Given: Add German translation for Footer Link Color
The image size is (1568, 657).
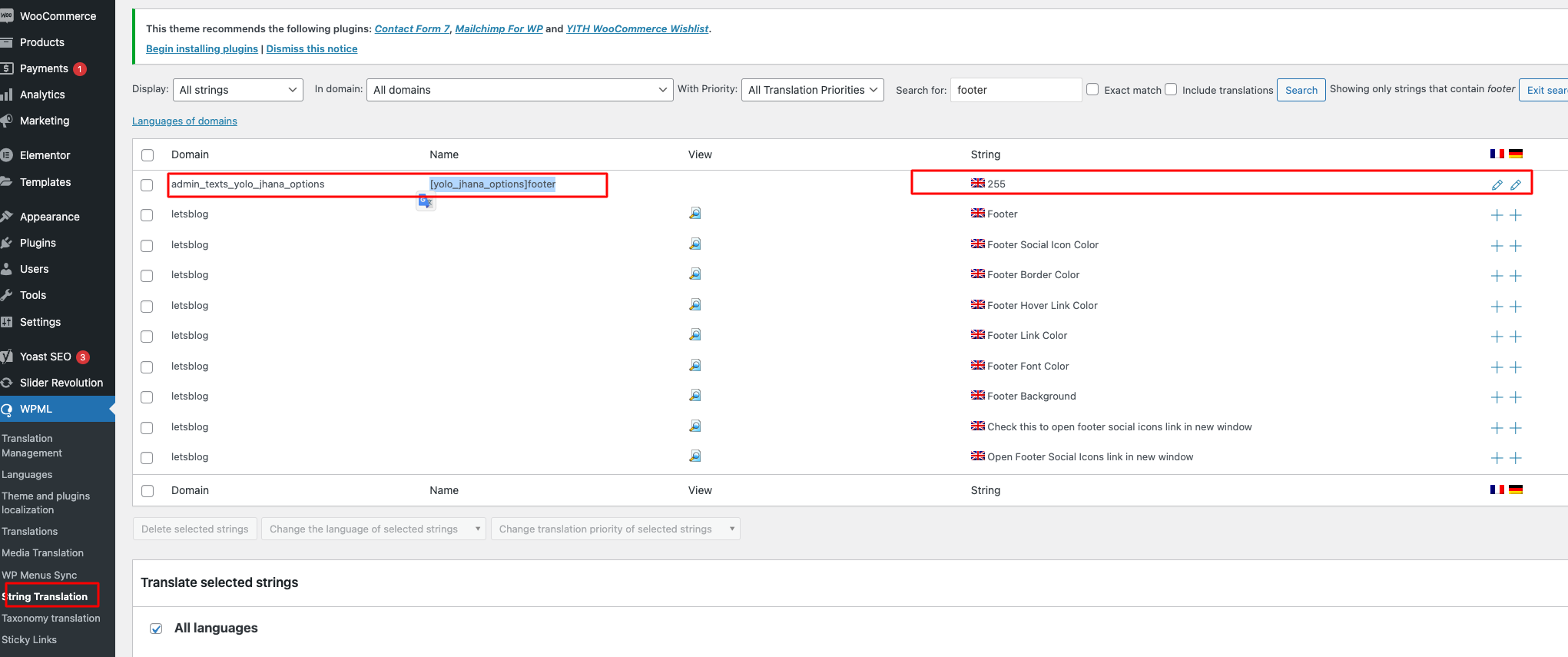Looking at the screenshot, I should coord(1516,337).
